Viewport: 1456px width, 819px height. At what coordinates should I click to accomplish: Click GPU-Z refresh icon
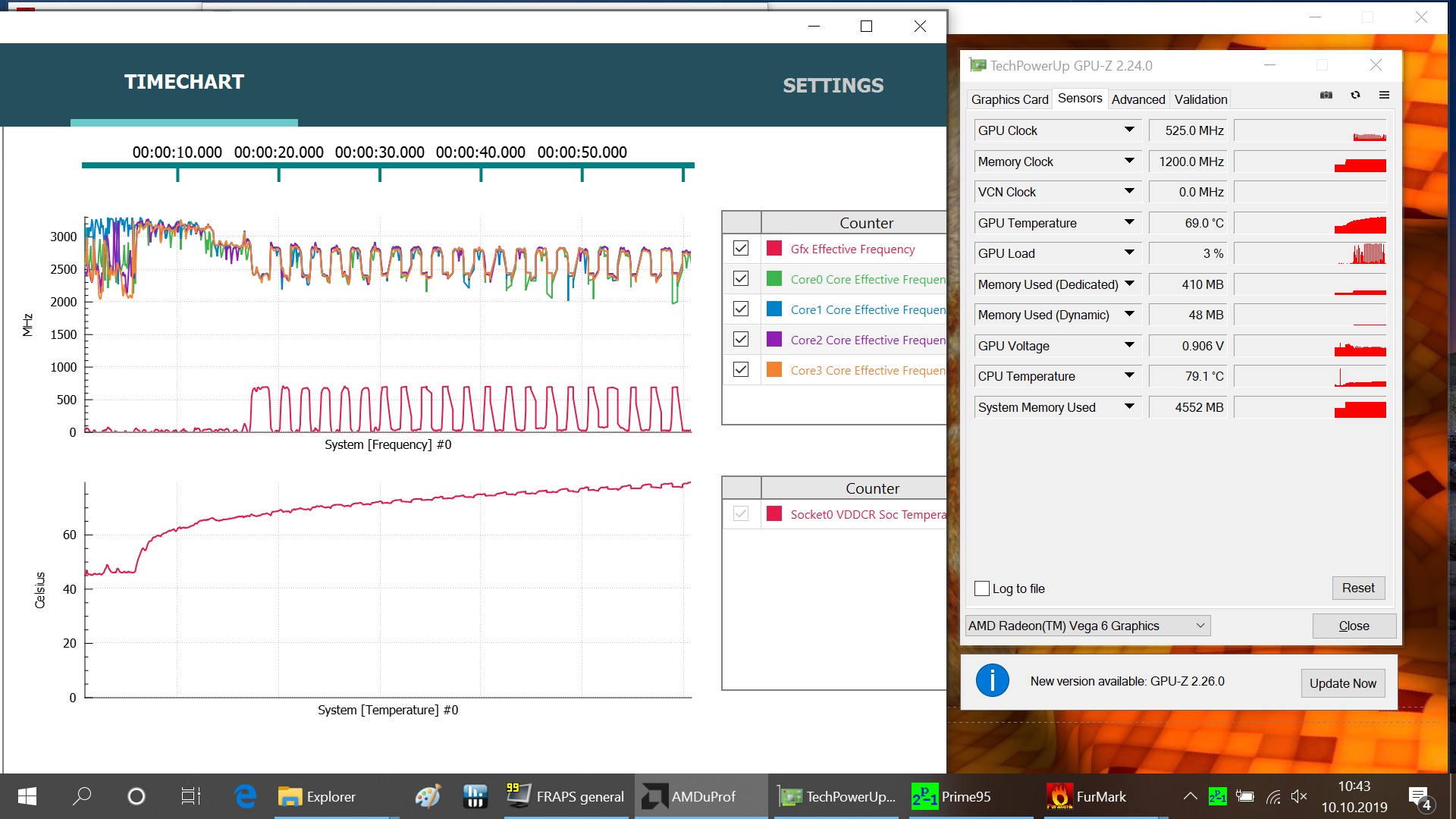point(1355,95)
